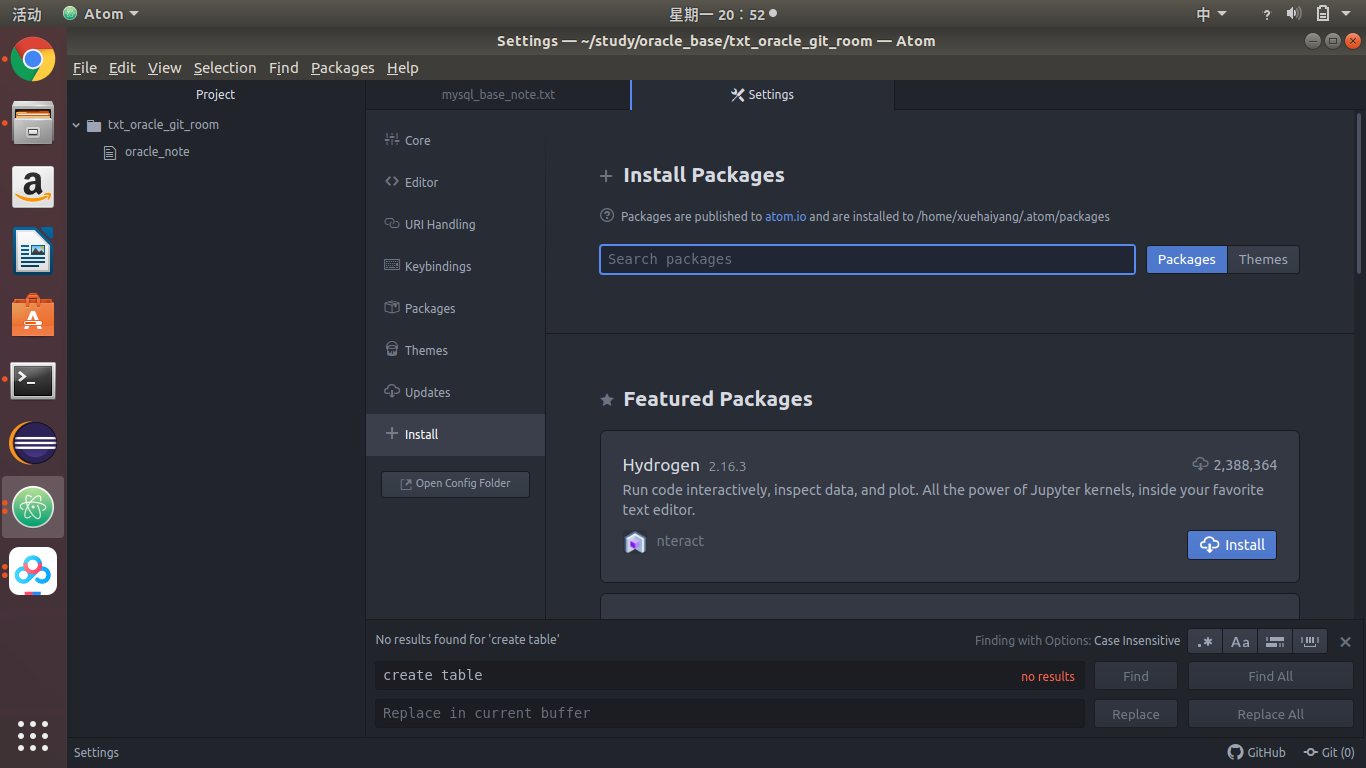Open the Atom application menu dropdown

100,14
